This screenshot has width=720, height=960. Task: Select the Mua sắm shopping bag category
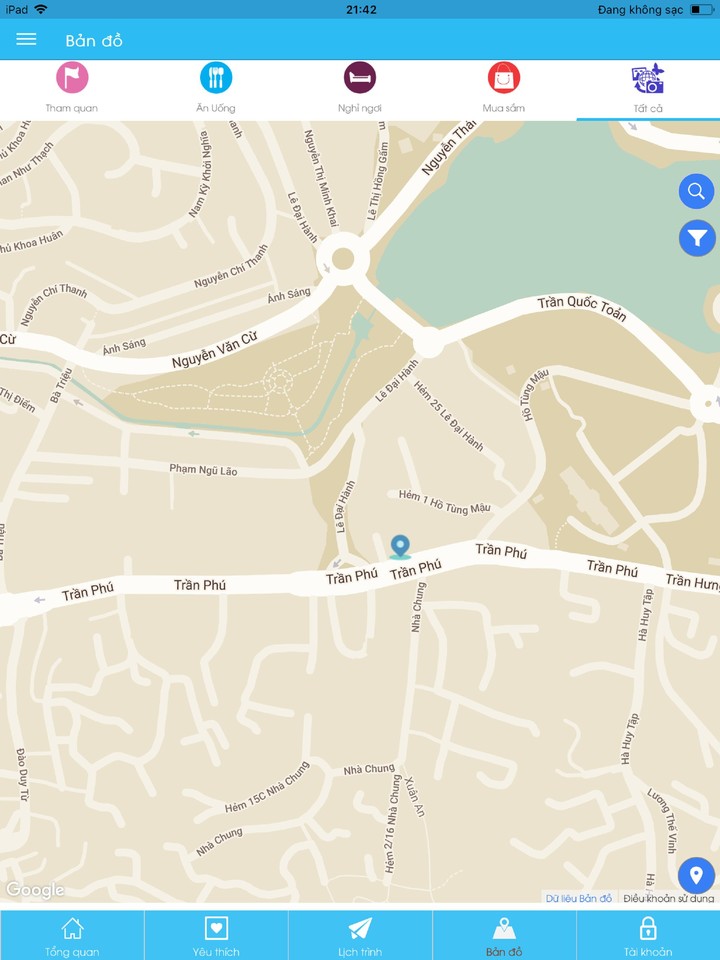(503, 88)
